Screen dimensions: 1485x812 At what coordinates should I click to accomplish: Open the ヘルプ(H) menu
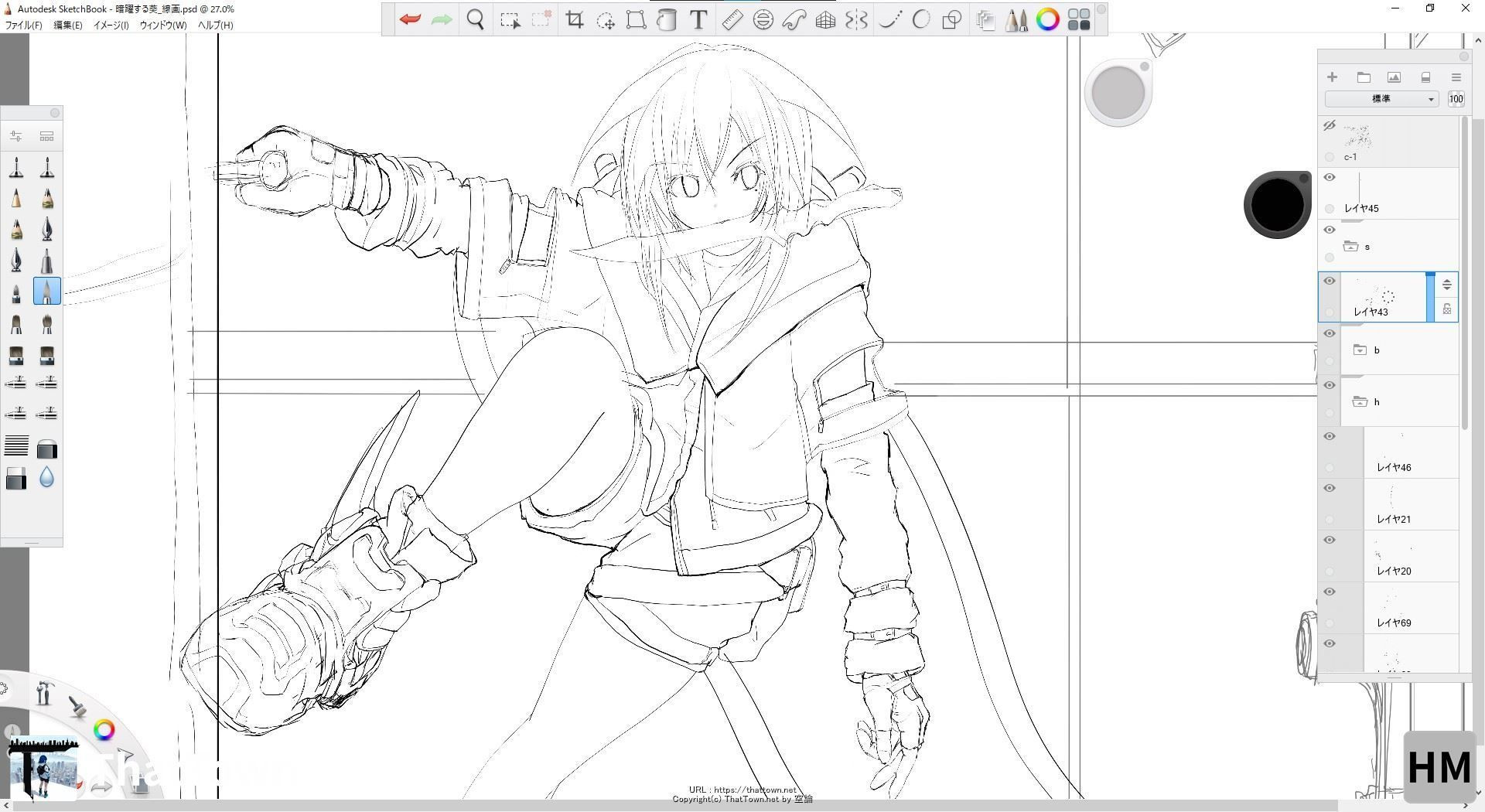pos(215,26)
